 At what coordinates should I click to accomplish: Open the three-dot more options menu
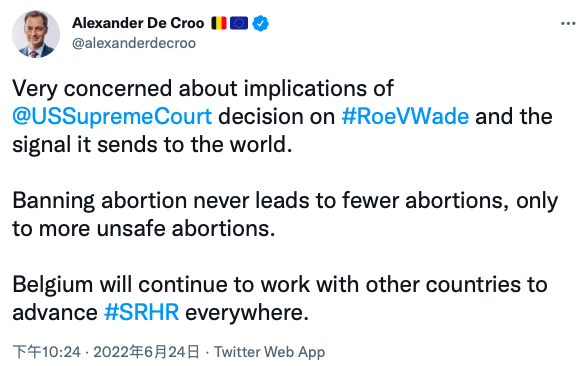tap(568, 24)
